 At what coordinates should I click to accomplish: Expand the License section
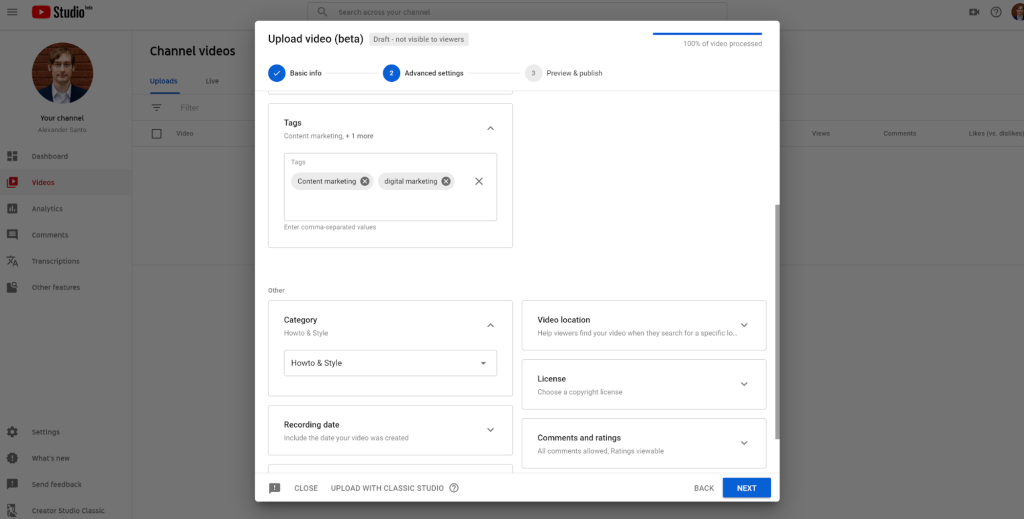[744, 384]
